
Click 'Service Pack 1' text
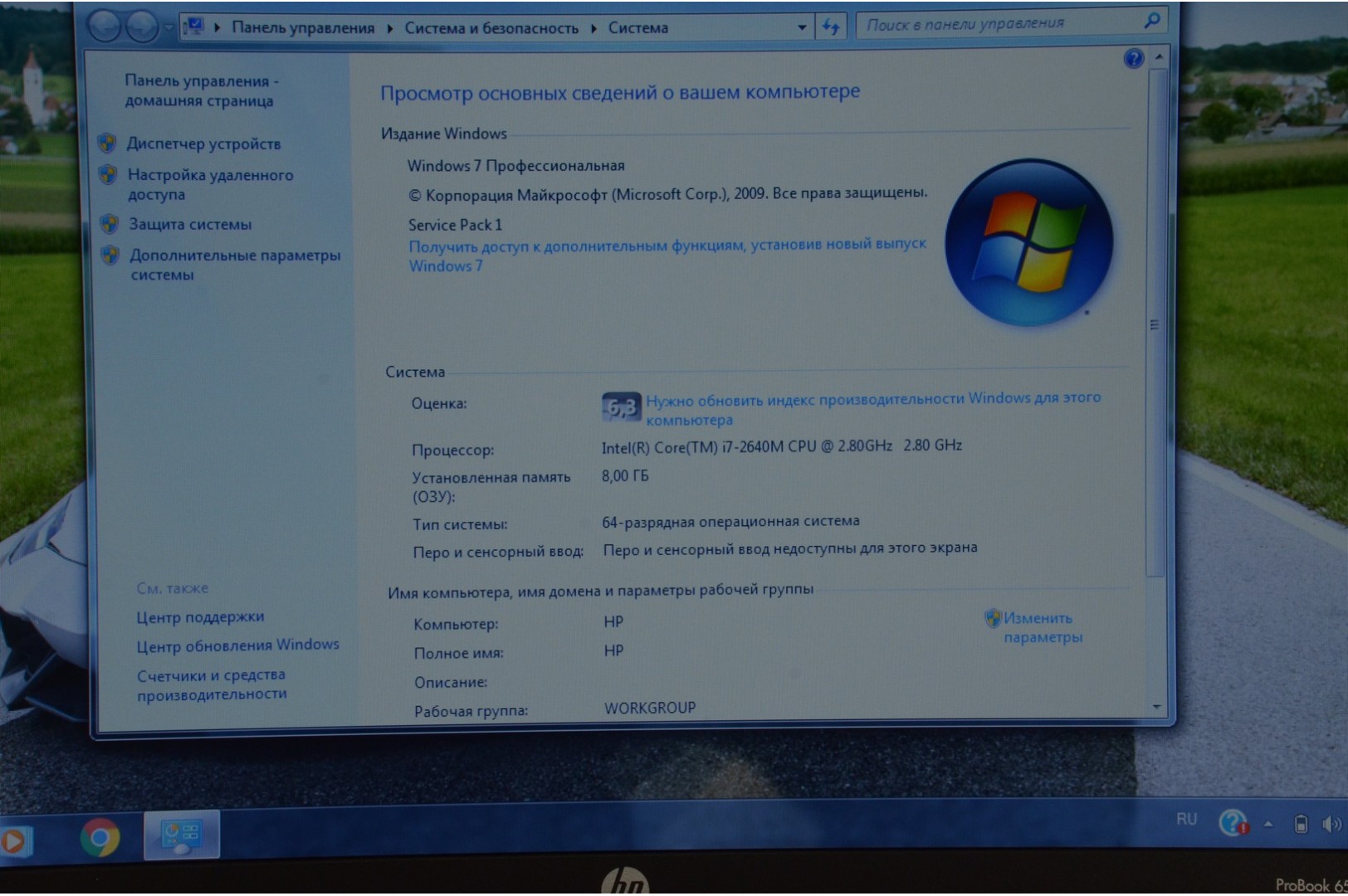(x=455, y=225)
